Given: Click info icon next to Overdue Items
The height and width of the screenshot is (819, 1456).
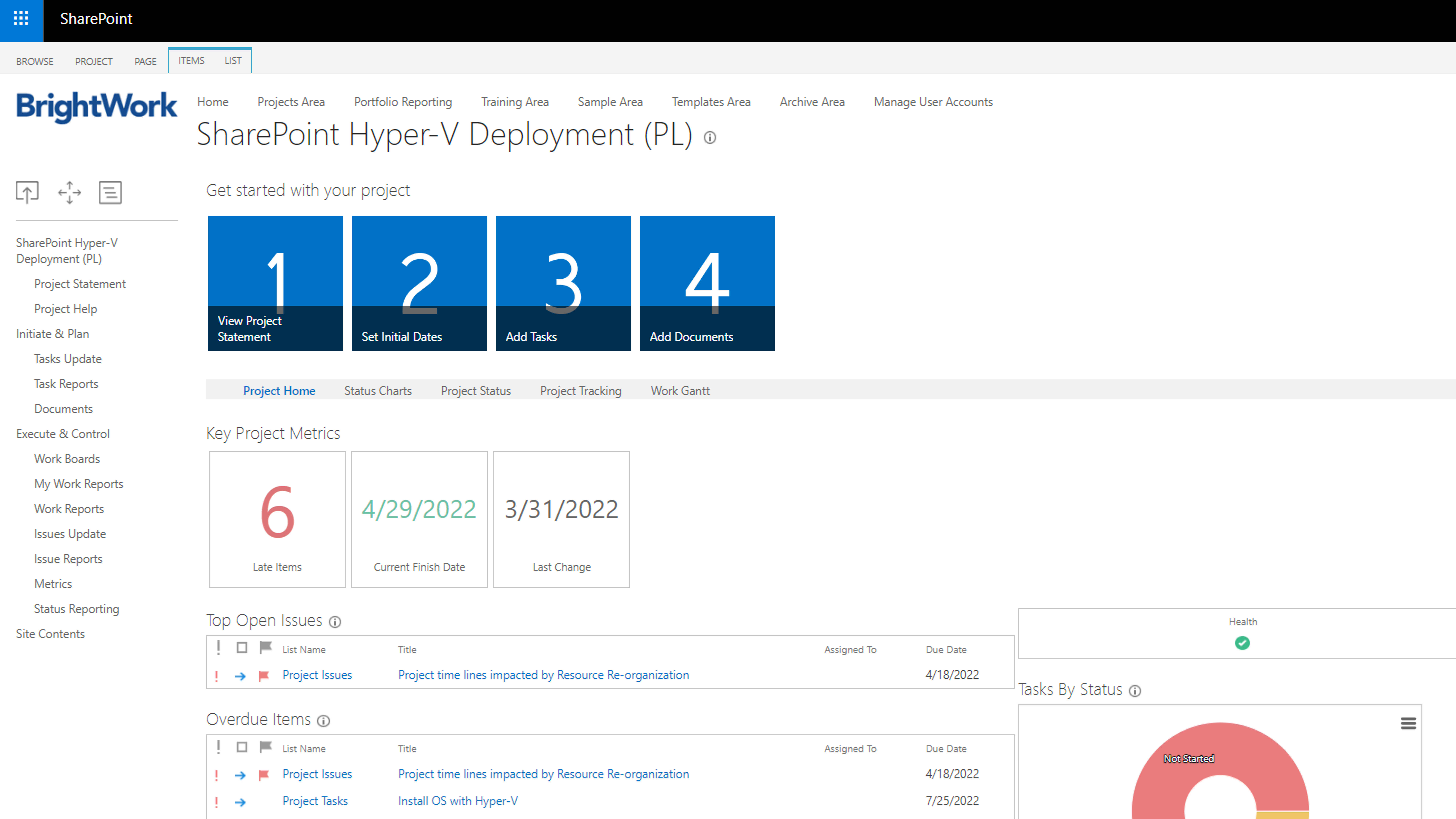Looking at the screenshot, I should click(x=323, y=721).
